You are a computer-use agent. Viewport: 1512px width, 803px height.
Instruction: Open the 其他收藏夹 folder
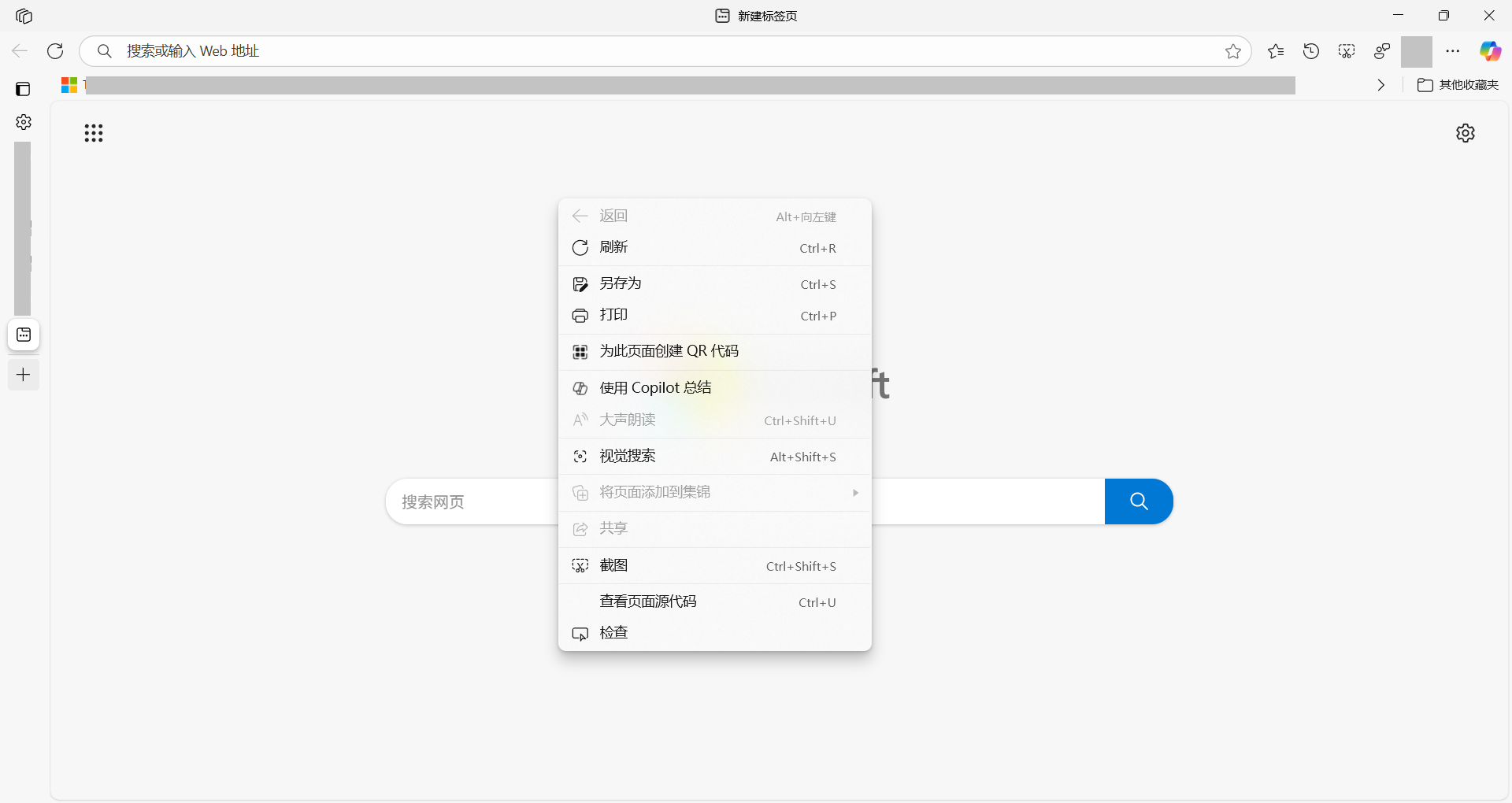(1458, 85)
